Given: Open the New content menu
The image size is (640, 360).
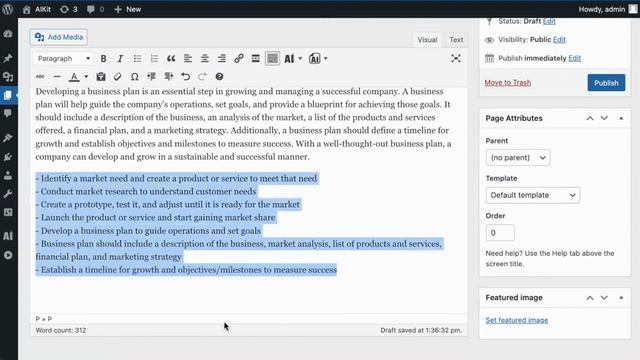Looking at the screenshot, I should click(x=128, y=9).
